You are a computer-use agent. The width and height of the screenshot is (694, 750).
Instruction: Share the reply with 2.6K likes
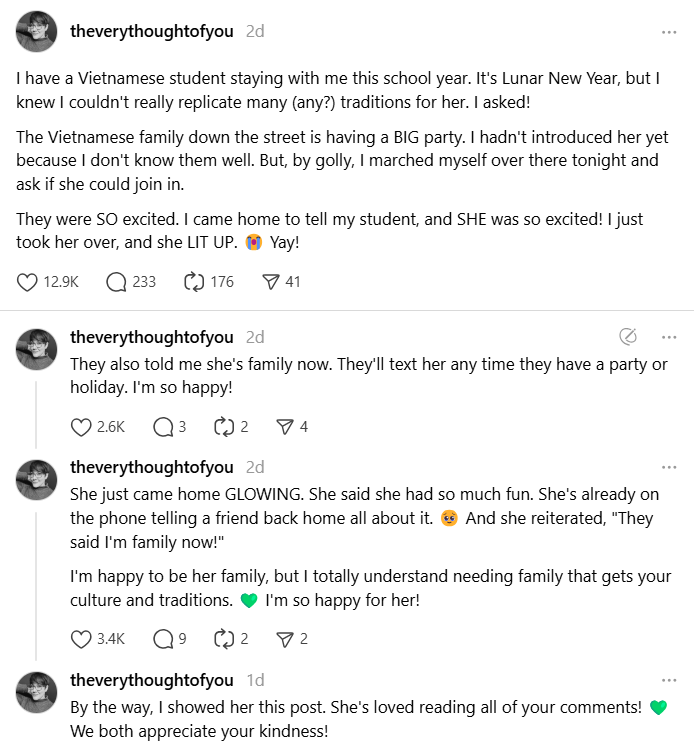(284, 427)
